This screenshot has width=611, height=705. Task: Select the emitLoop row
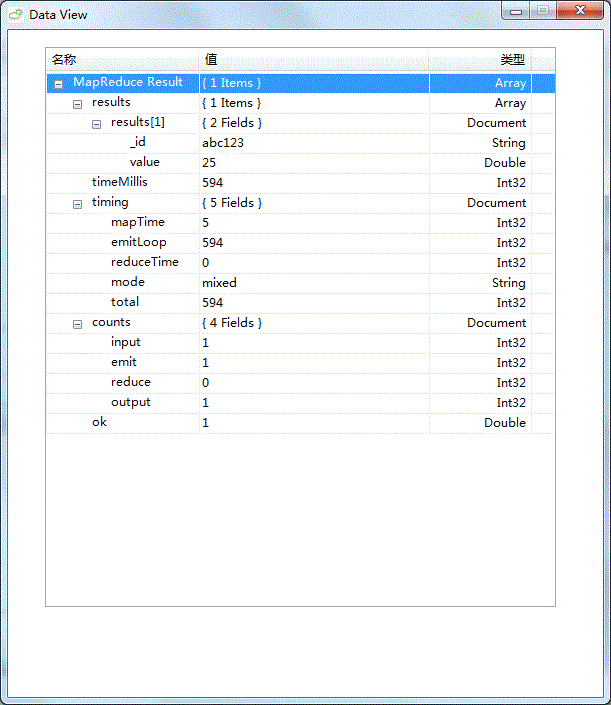pos(301,243)
